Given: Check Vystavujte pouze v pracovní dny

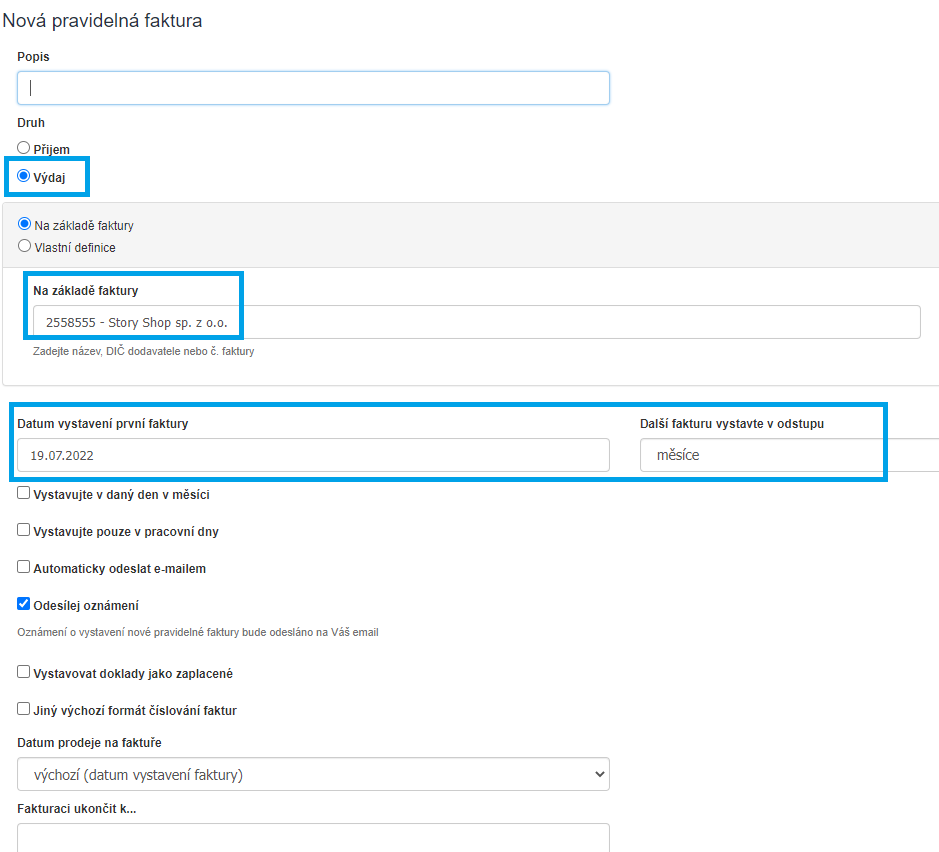Looking at the screenshot, I should click(x=24, y=531).
